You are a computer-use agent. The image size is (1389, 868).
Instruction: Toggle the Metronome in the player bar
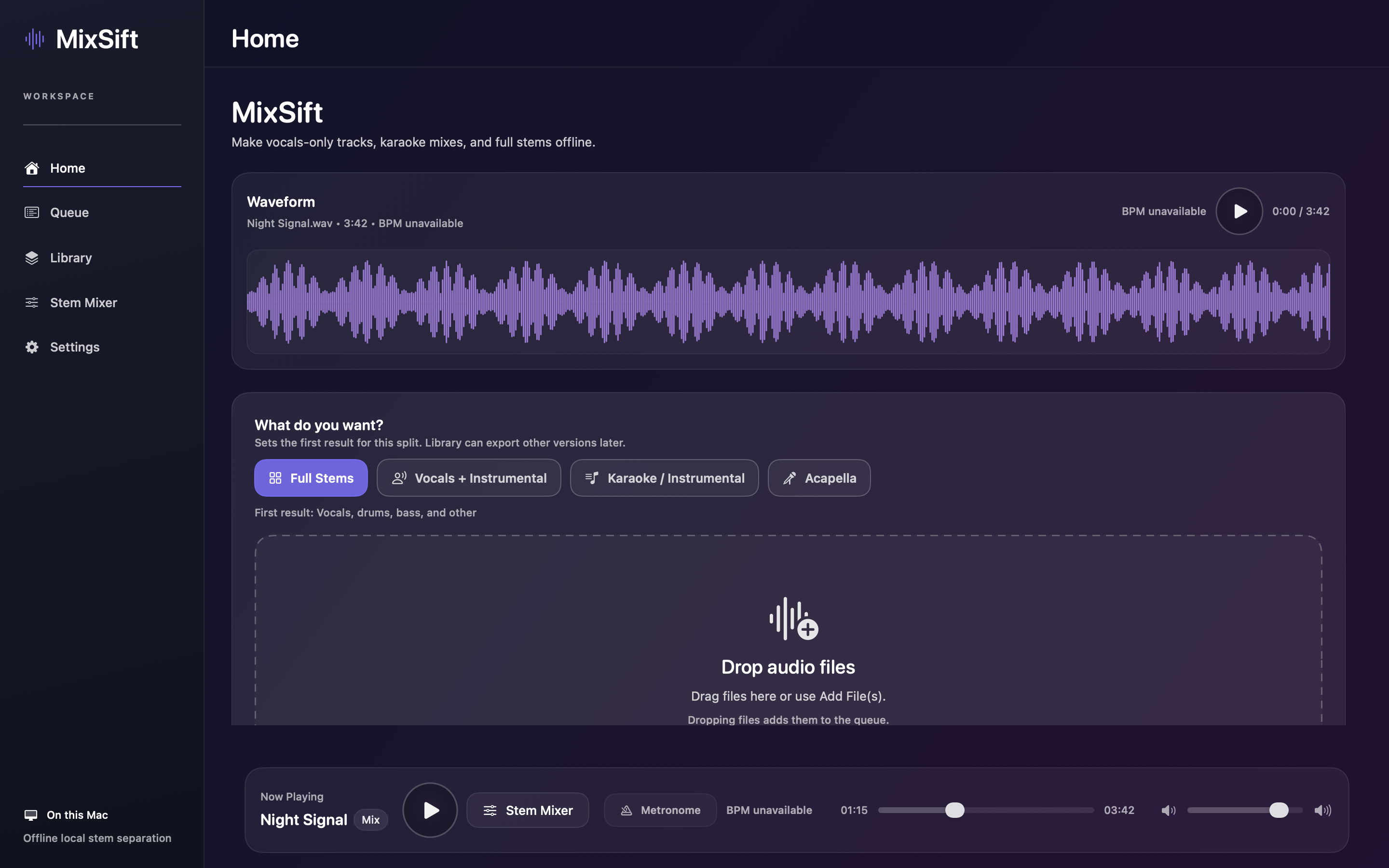pyautogui.click(x=660, y=810)
